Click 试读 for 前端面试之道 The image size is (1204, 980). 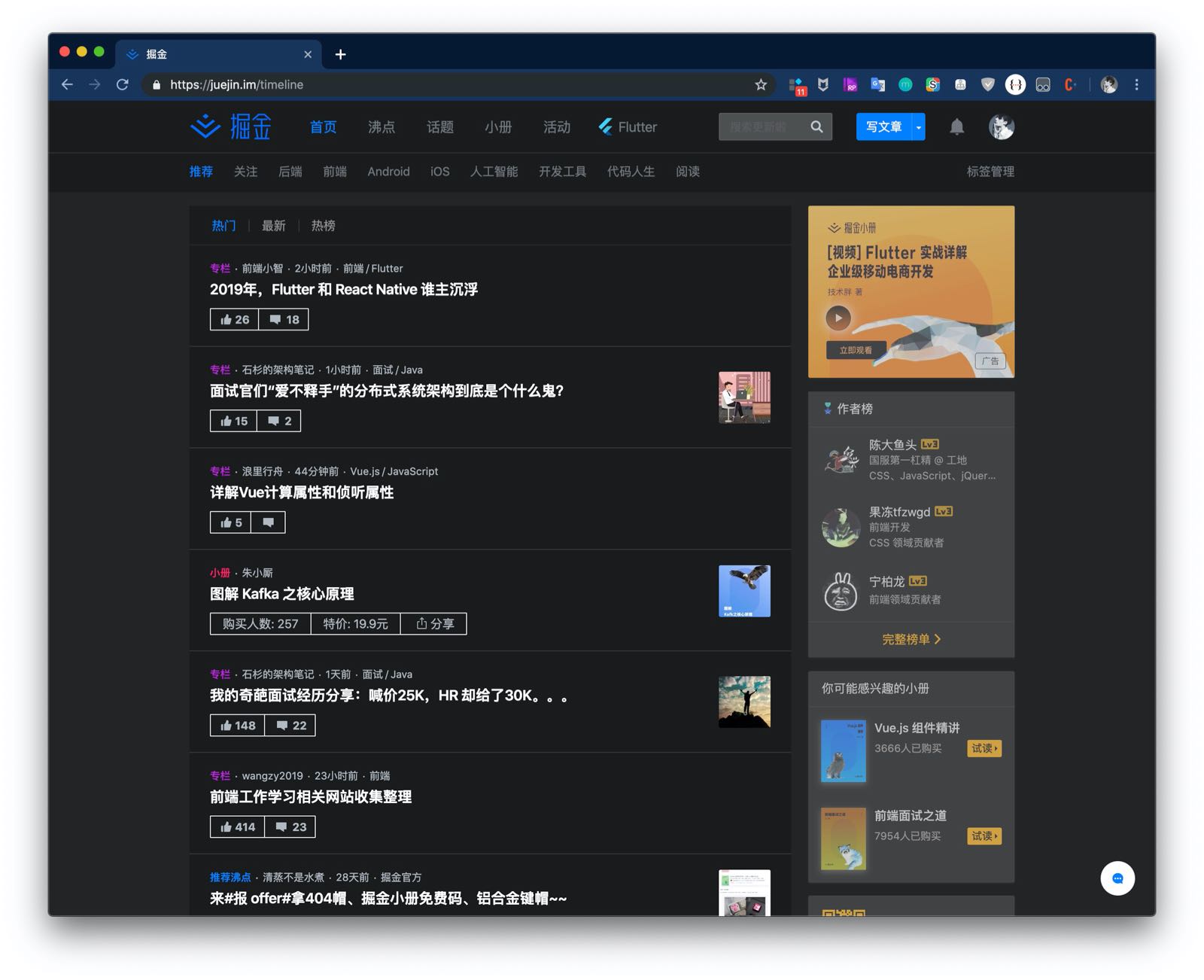pos(984,836)
